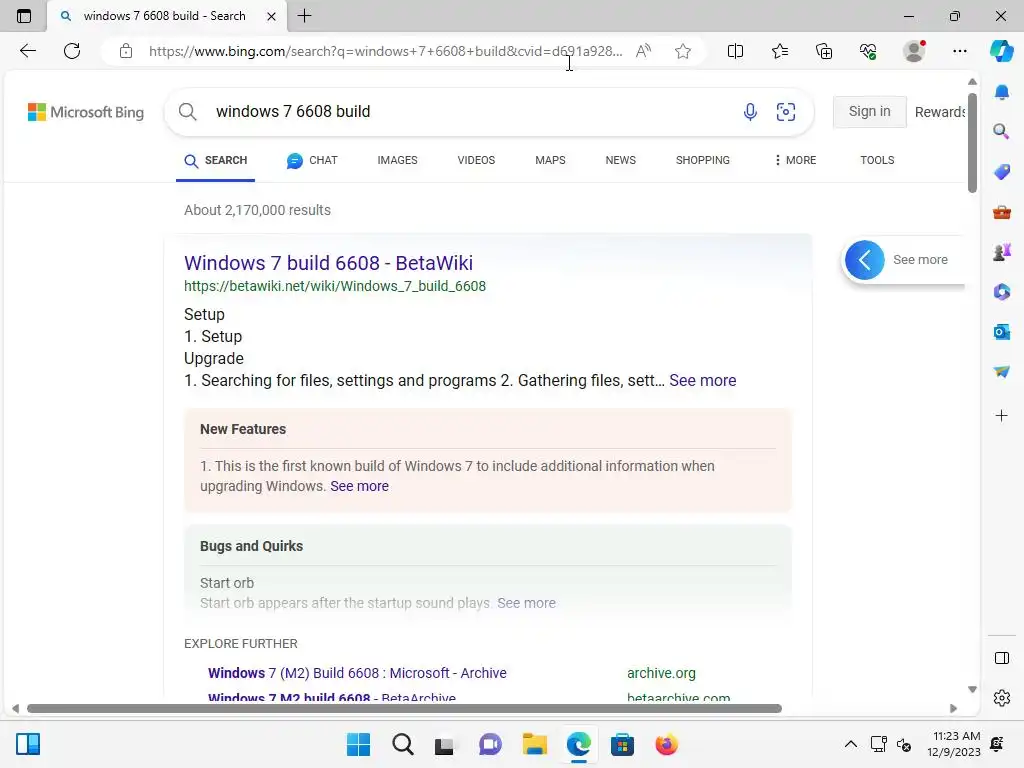Click the blue See more arrow button
The image size is (1024, 768).
click(864, 260)
